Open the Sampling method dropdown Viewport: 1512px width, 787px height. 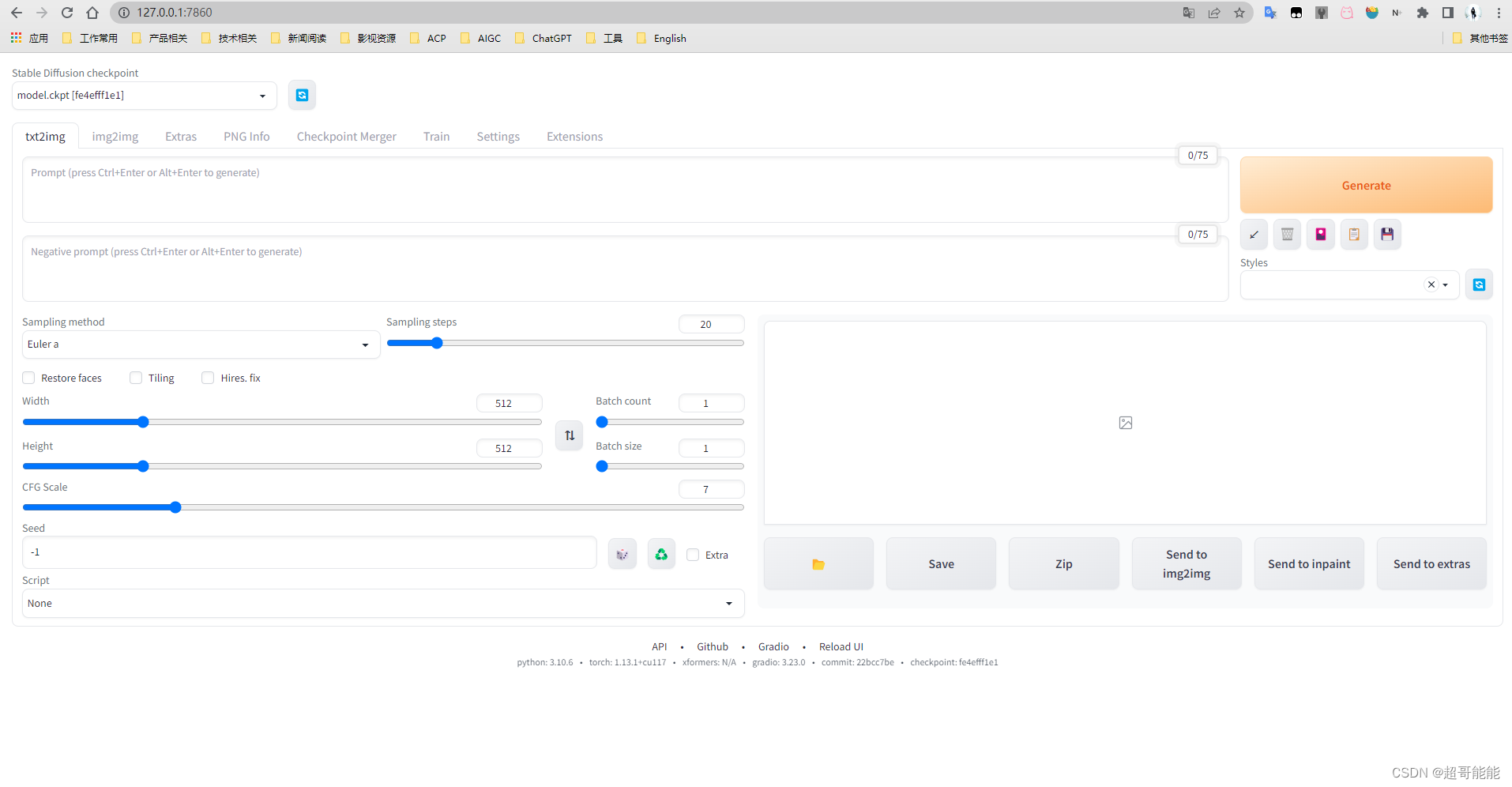tap(201, 345)
